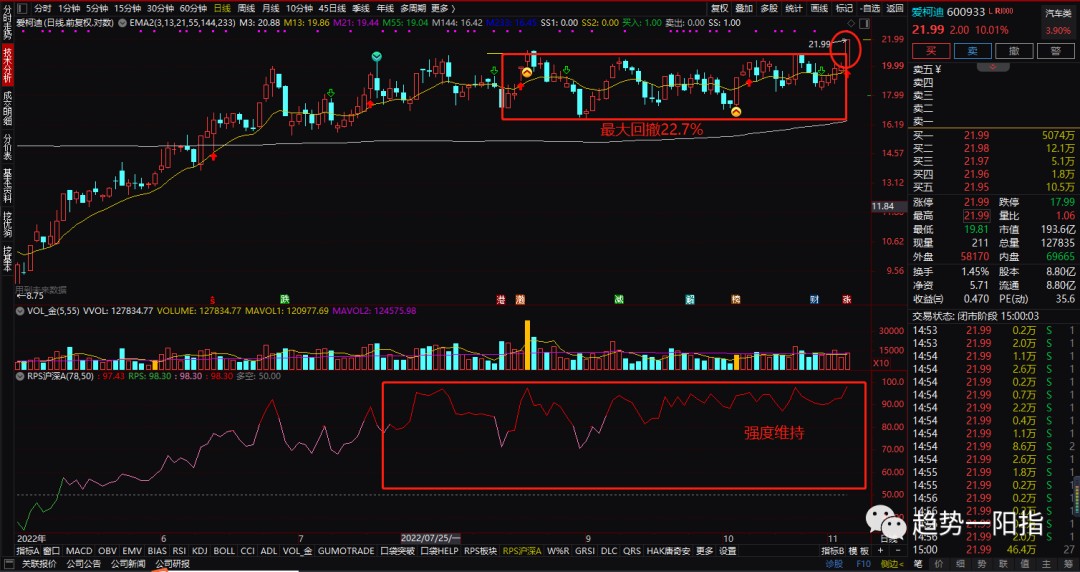Select the RPS沪深A indicator tab
The height and width of the screenshot is (572, 1080).
coord(522,551)
